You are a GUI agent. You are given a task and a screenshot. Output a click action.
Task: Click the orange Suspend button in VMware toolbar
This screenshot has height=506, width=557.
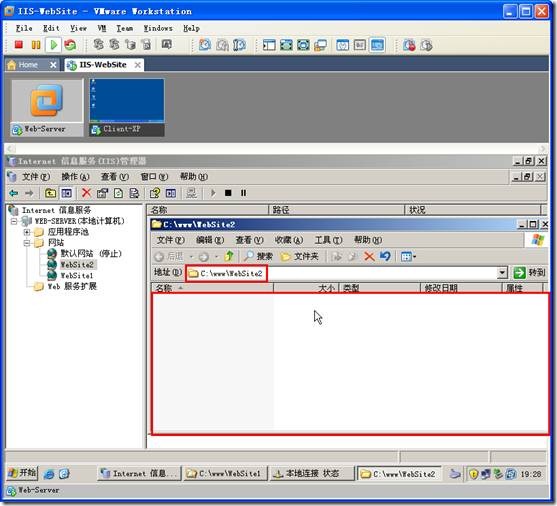(36, 45)
